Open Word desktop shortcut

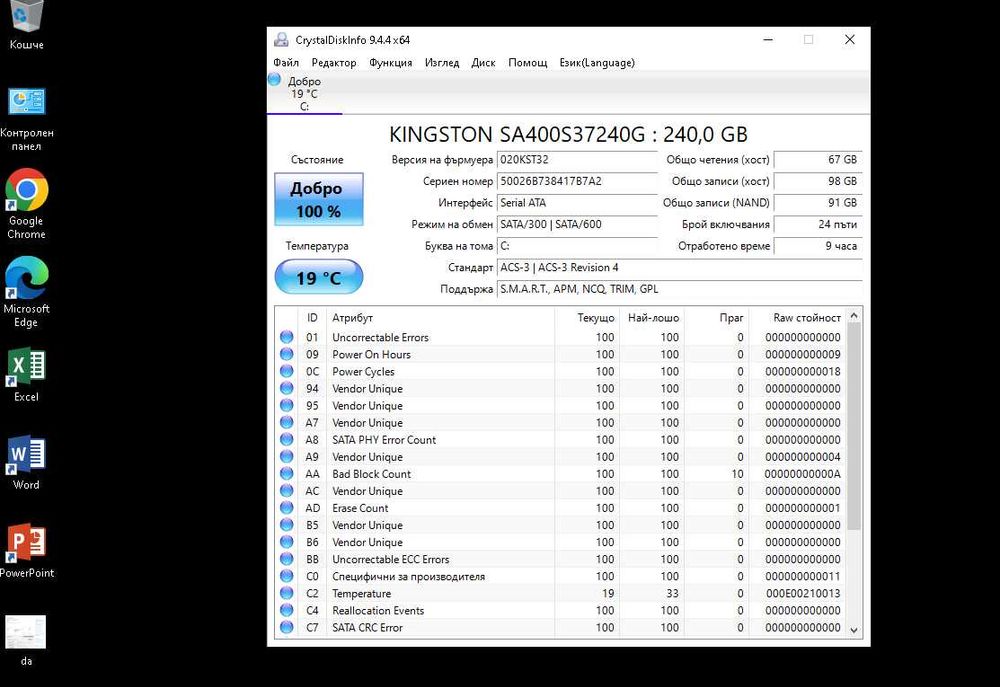[x=27, y=463]
